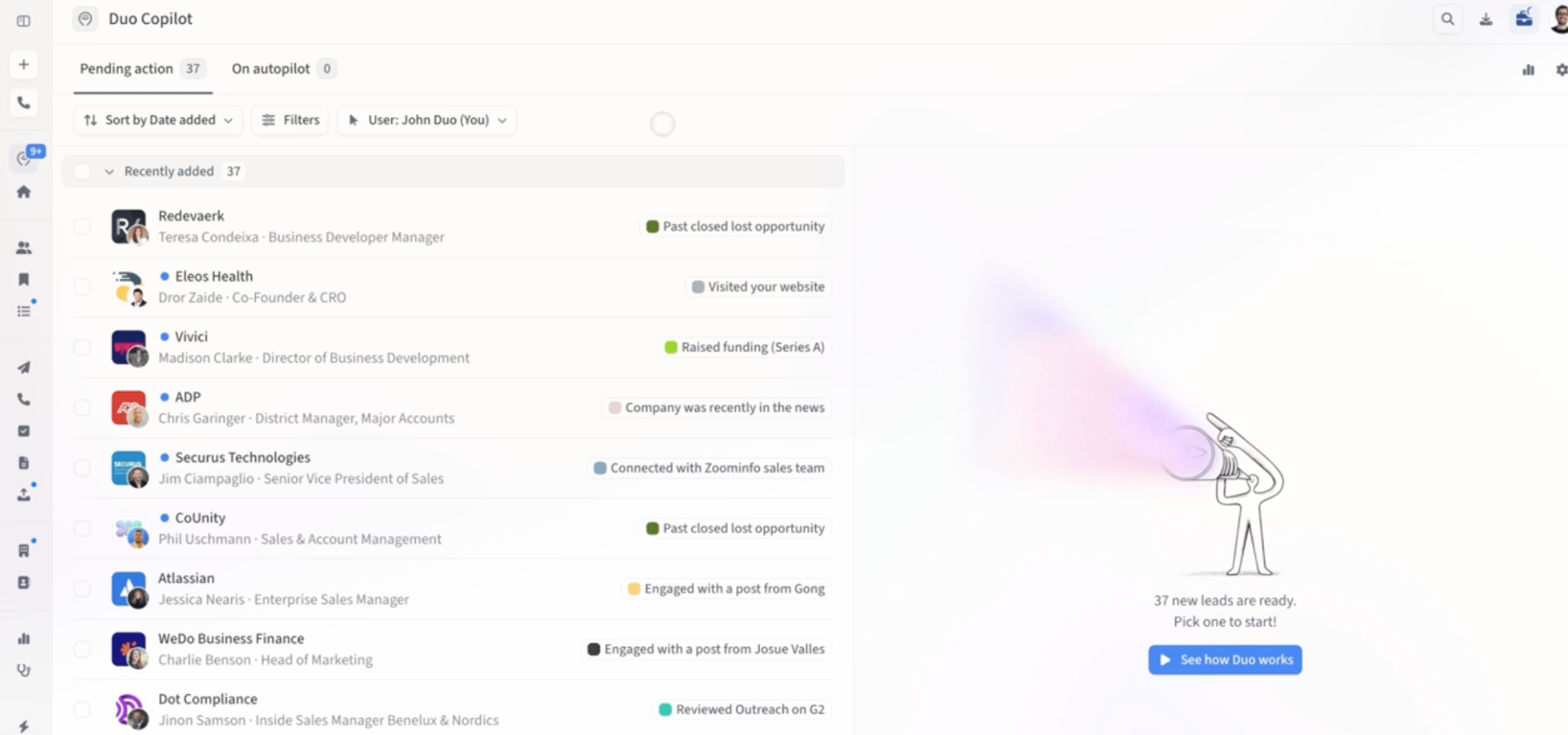Open the Sort by Date added dropdown
1568x735 pixels.
point(158,120)
